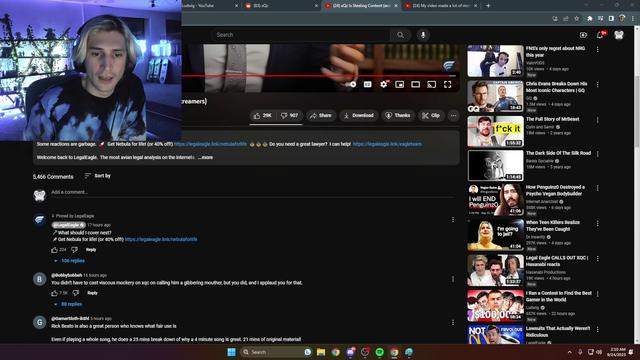Share the video
Screen dimensions: 640x360
click(x=321, y=116)
